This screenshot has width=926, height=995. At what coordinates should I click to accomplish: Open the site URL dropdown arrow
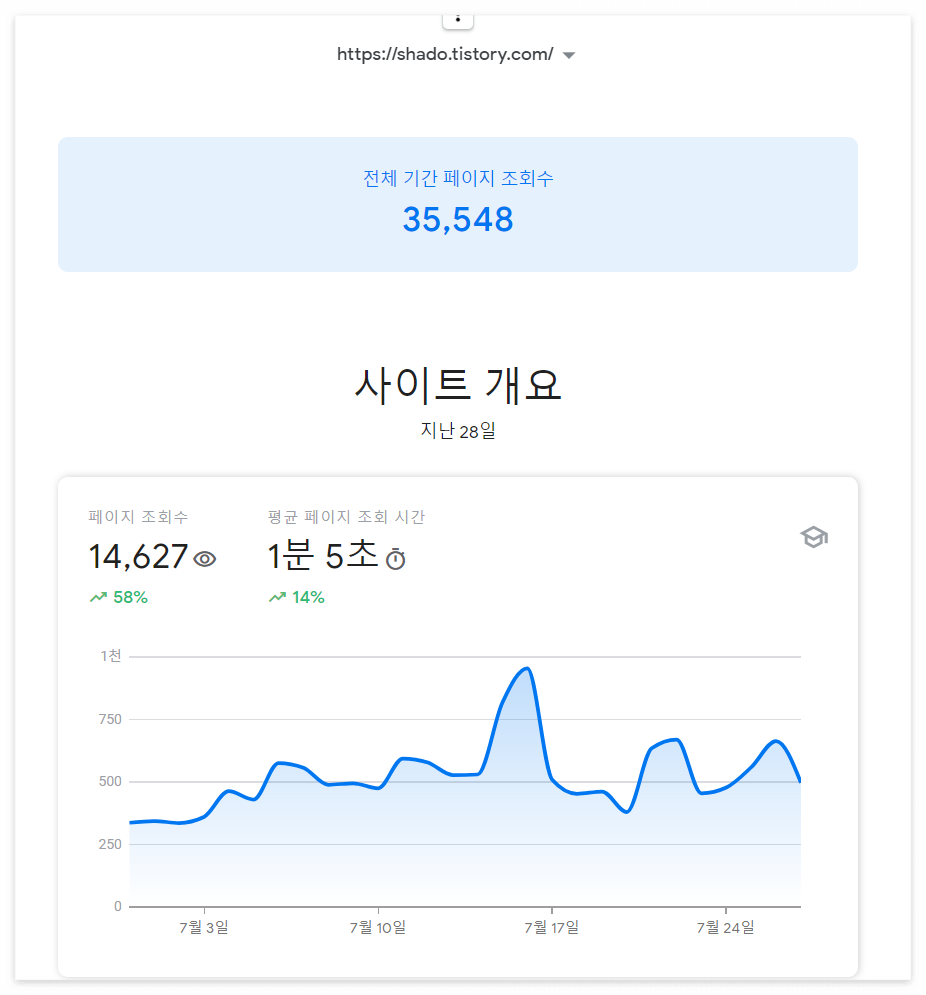click(x=569, y=55)
